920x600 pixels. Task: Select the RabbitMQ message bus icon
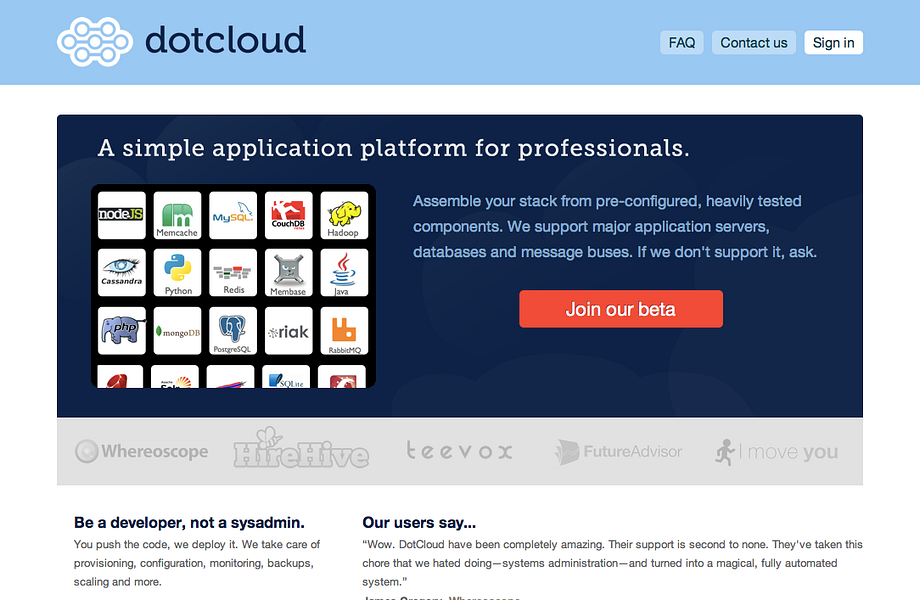click(343, 329)
